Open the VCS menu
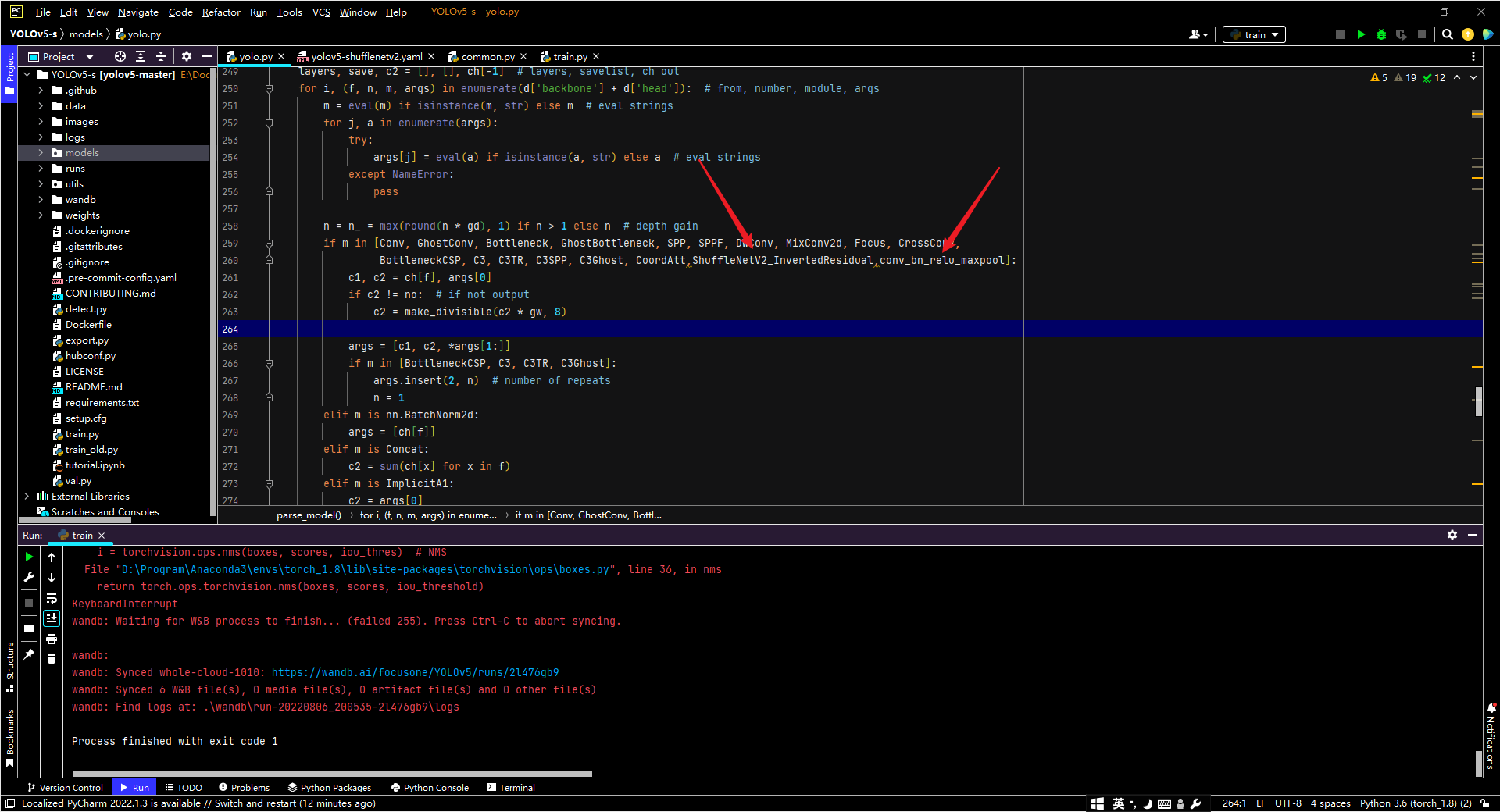 click(320, 12)
